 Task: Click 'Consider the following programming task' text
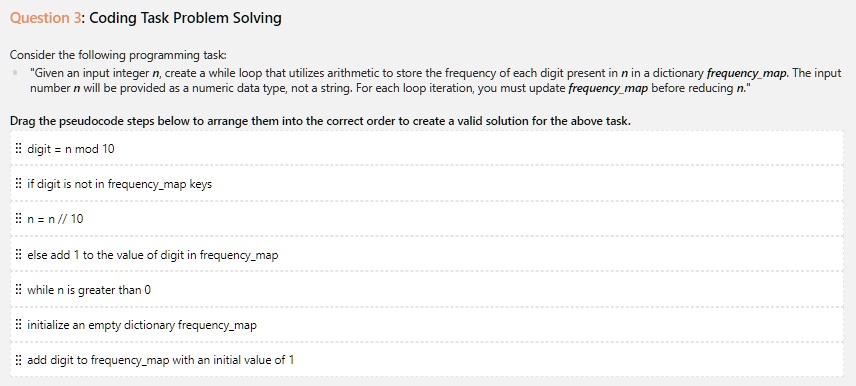[118, 55]
